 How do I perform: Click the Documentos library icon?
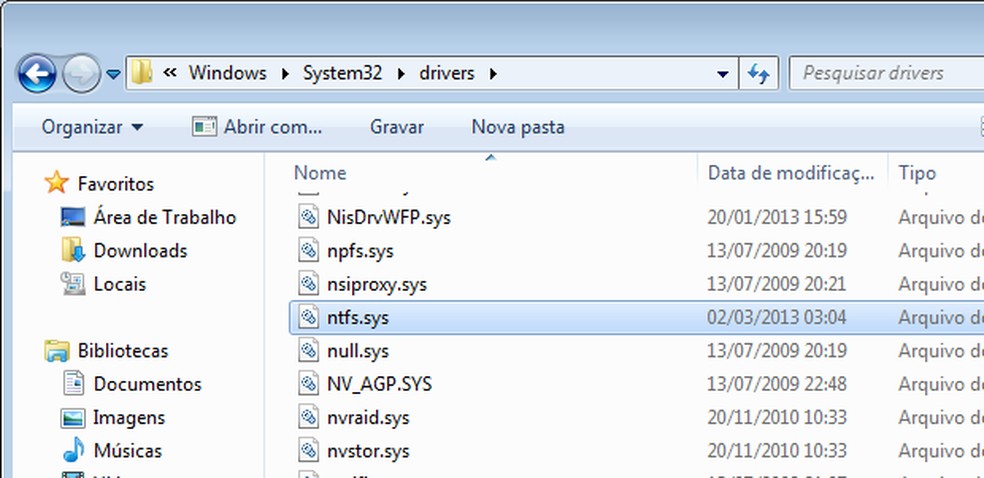coord(73,383)
